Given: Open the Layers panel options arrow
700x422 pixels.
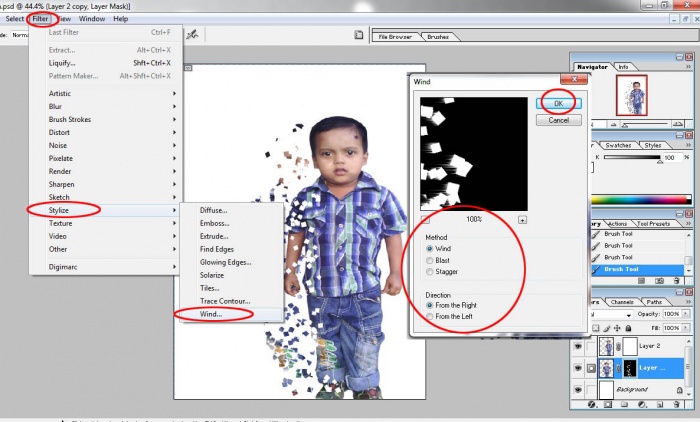Looking at the screenshot, I should click(x=688, y=302).
